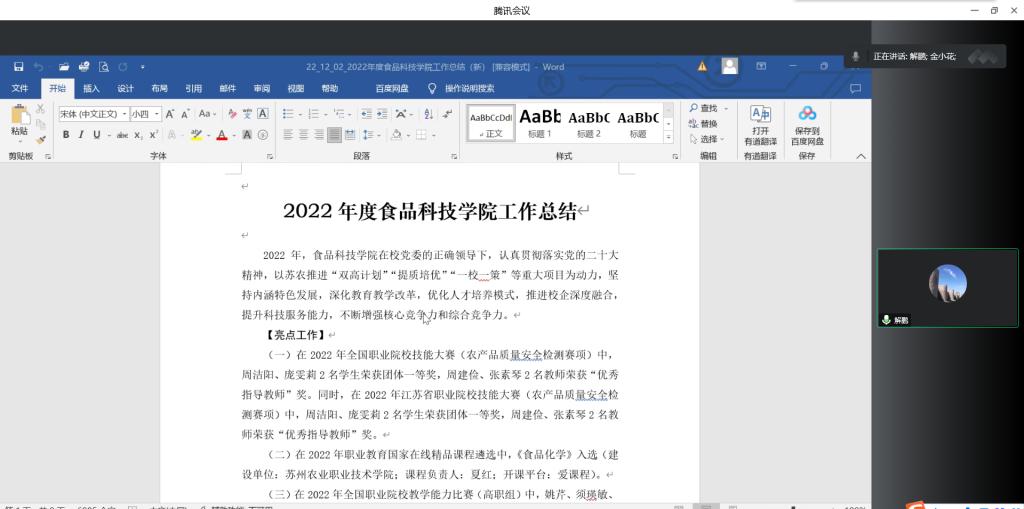Screen dimensions: 1024x509
Task: Expand the Styles gallery more arrow
Action: [667, 138]
